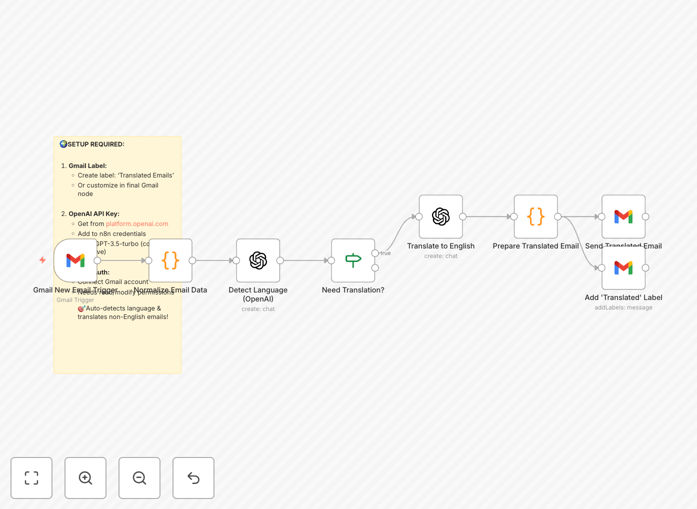Screen dimensions: 697x509
Task: Click the true output of Need Translation?
Action: [375, 253]
